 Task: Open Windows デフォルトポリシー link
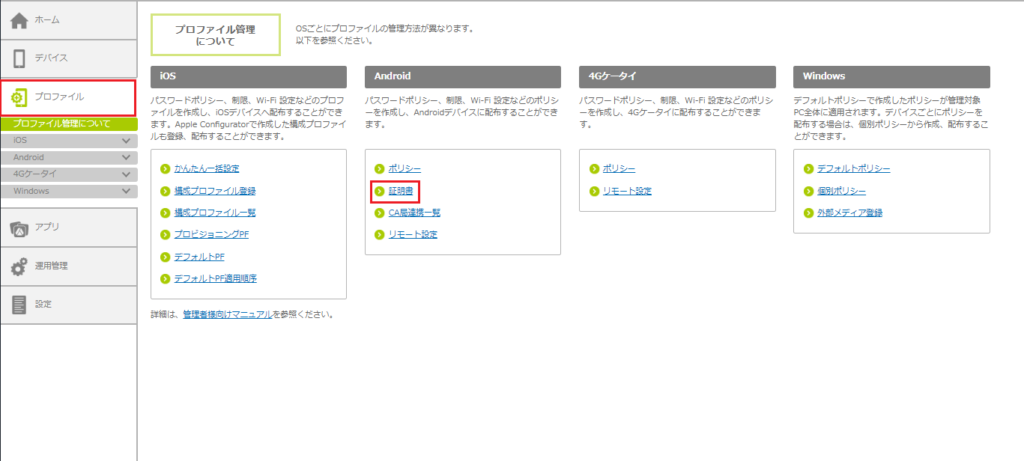[x=853, y=168]
